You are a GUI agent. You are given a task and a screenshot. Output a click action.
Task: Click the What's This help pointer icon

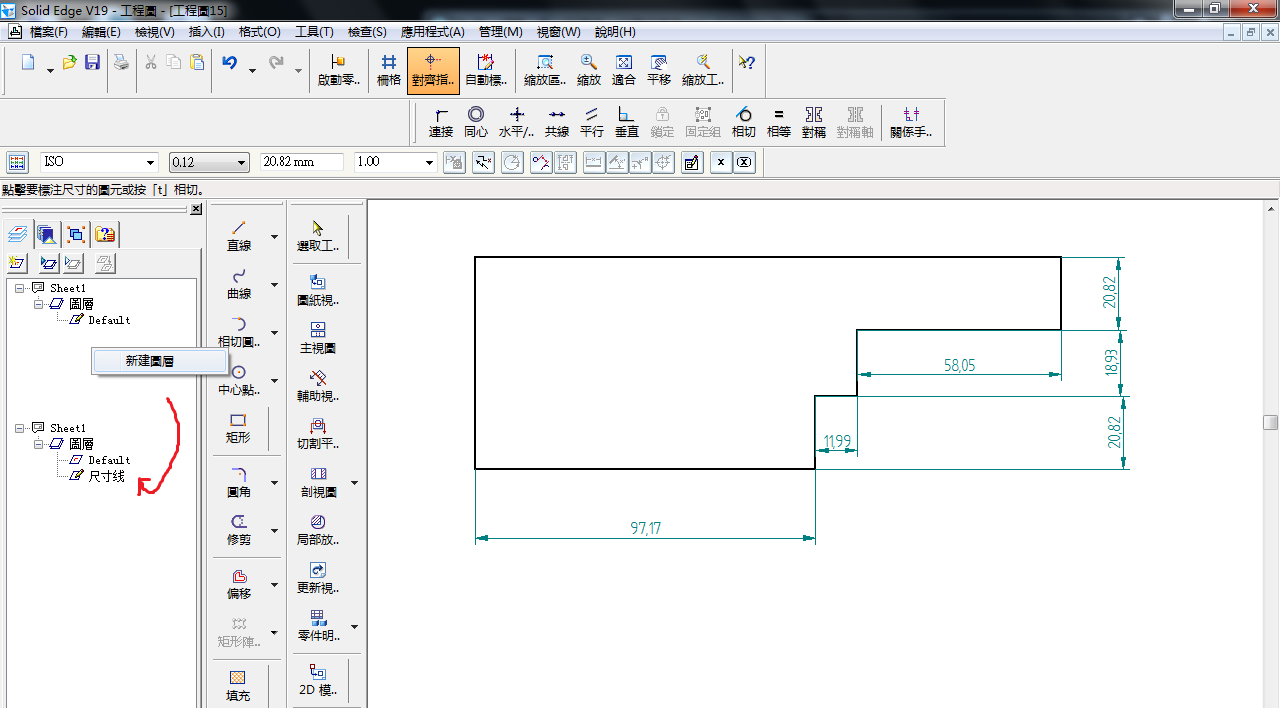coord(746,63)
